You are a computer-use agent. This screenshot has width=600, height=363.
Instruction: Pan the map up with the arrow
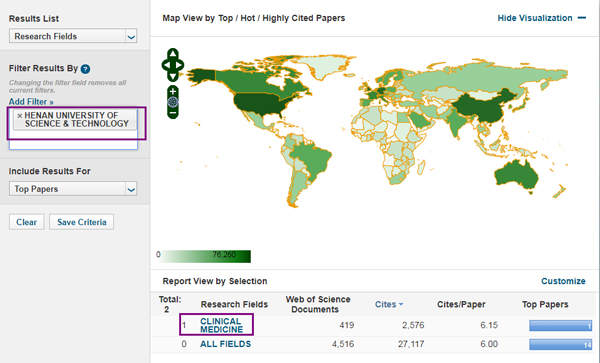173,54
